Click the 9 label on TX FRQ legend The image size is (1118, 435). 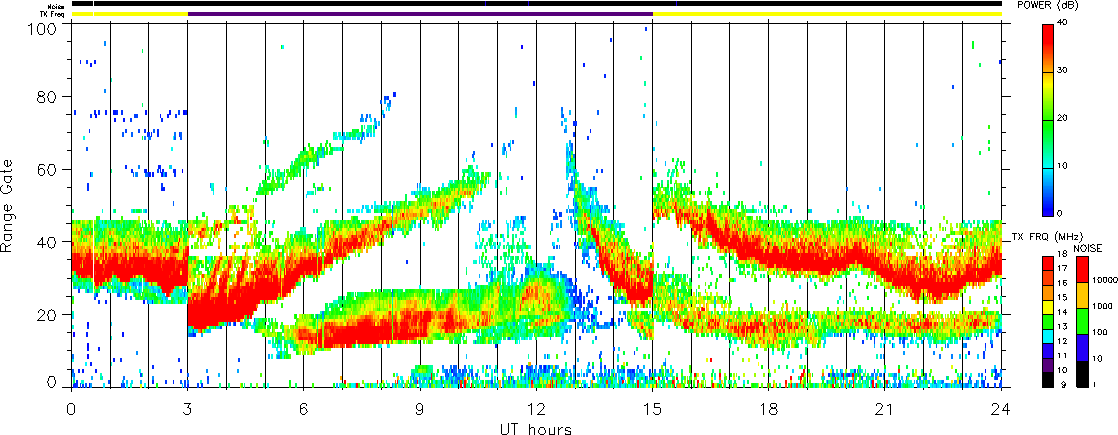[1063, 384]
